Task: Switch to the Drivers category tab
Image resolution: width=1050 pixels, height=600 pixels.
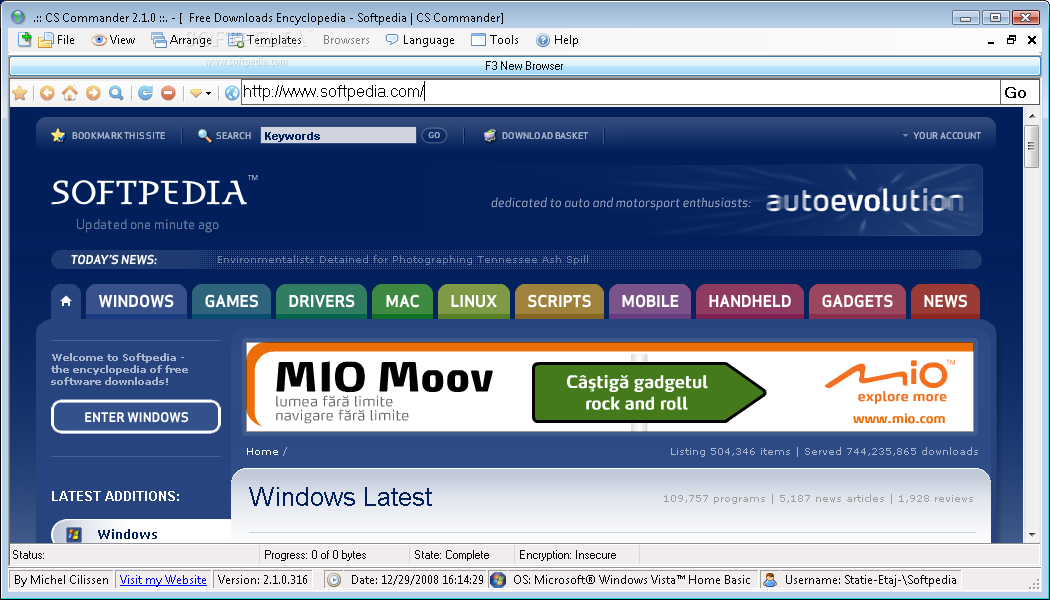Action: tap(321, 301)
